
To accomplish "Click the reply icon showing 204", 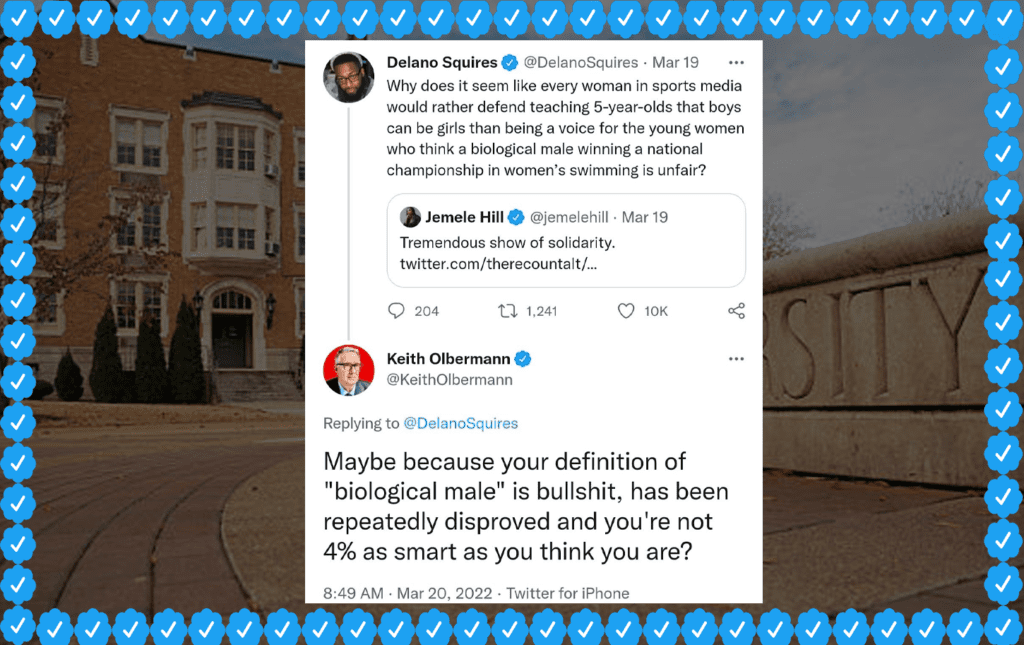I will click(x=396, y=311).
